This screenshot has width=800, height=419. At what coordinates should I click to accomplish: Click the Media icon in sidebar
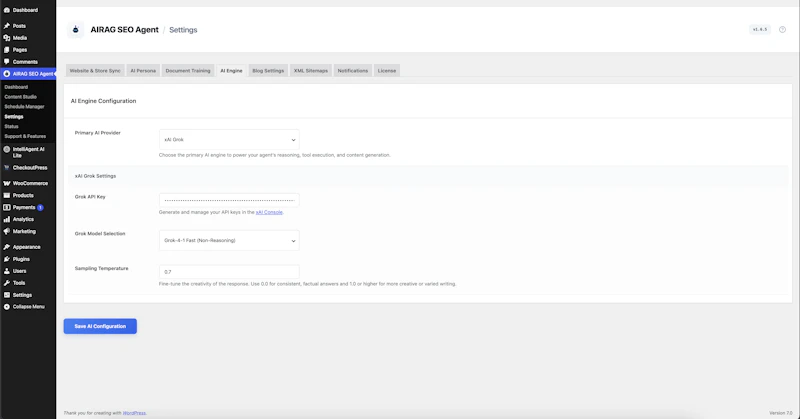pyautogui.click(x=7, y=38)
